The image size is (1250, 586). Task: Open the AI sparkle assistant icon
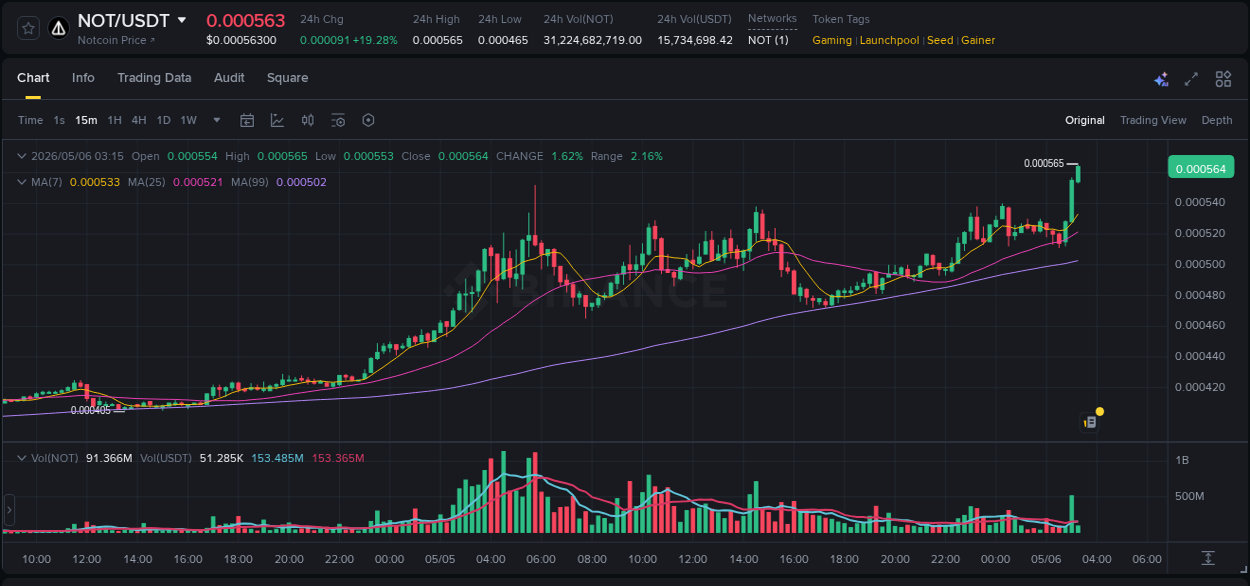pyautogui.click(x=1161, y=79)
